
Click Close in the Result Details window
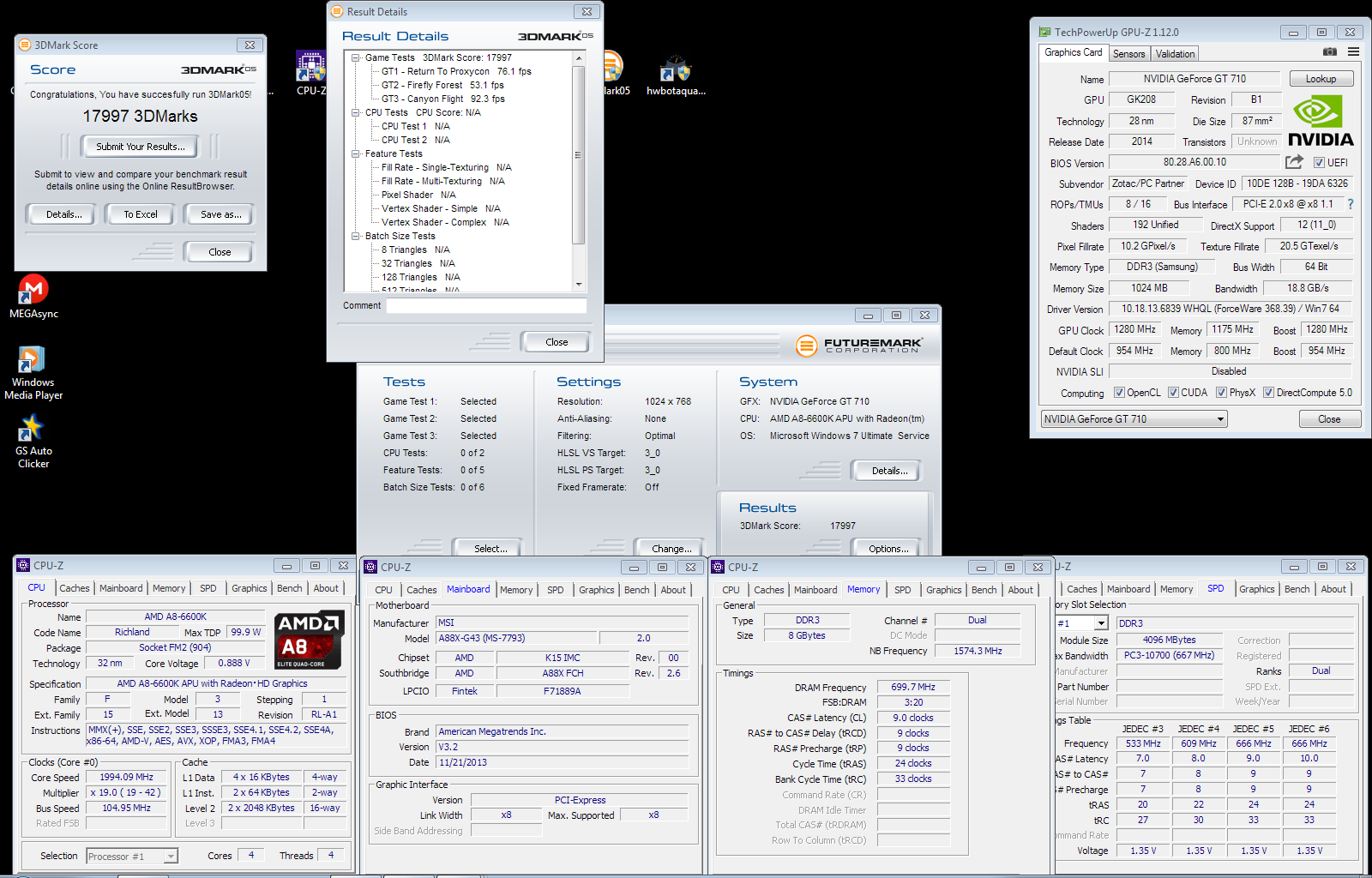pyautogui.click(x=557, y=342)
